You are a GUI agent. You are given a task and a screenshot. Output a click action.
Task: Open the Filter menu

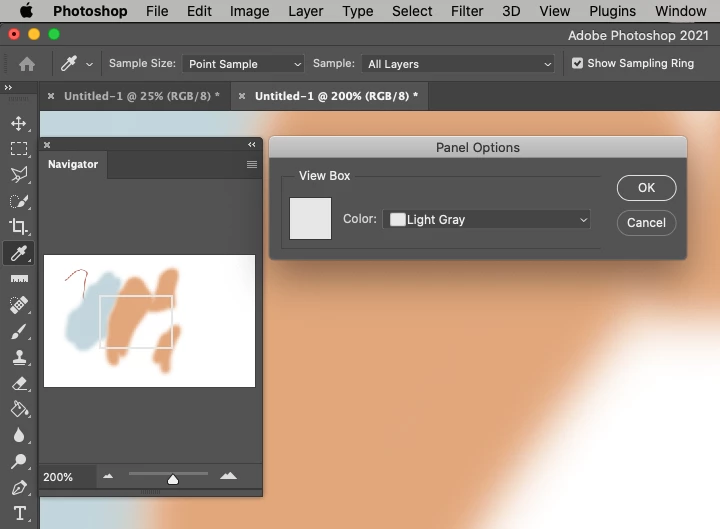pos(467,11)
